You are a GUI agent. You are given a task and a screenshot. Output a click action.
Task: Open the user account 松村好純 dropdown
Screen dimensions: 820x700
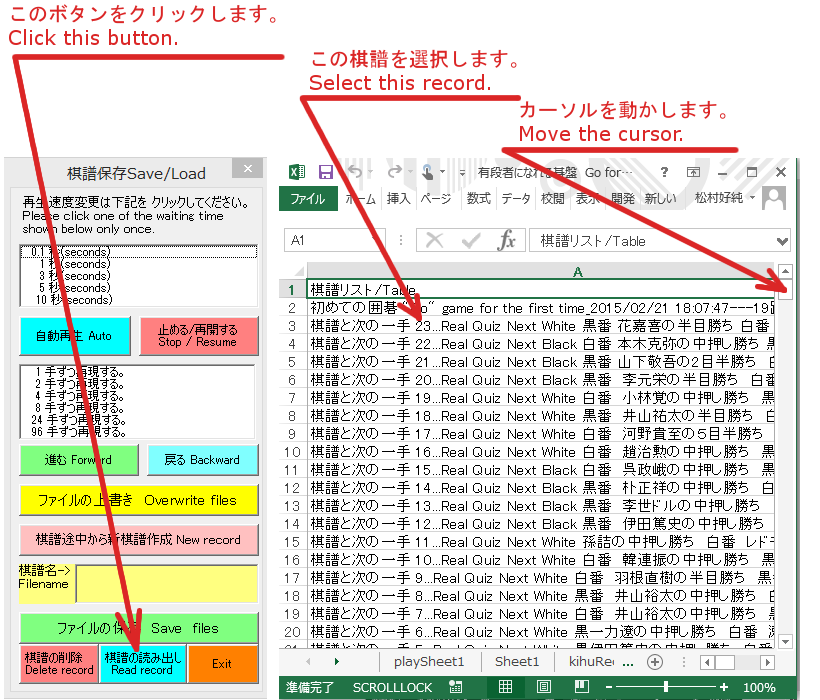[750, 198]
